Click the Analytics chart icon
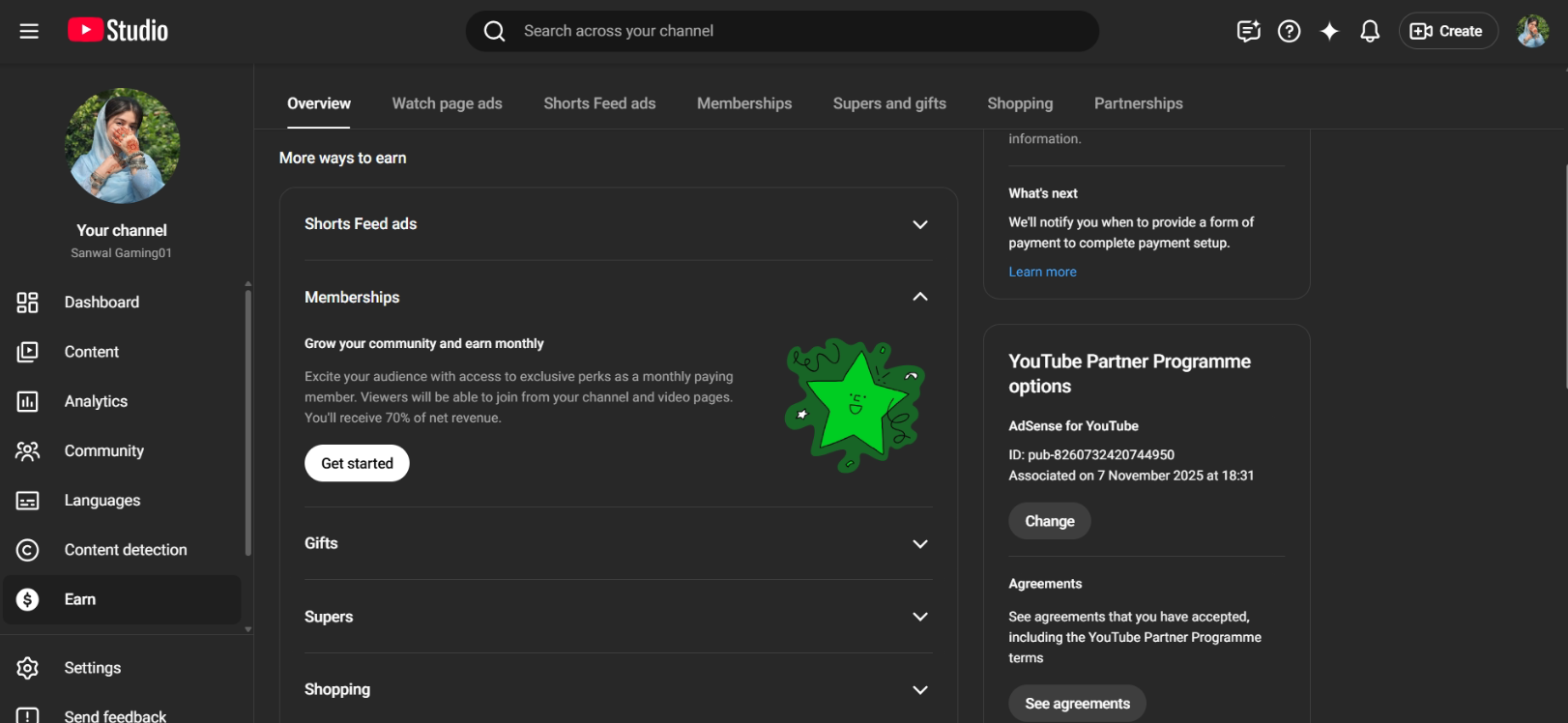 [27, 401]
